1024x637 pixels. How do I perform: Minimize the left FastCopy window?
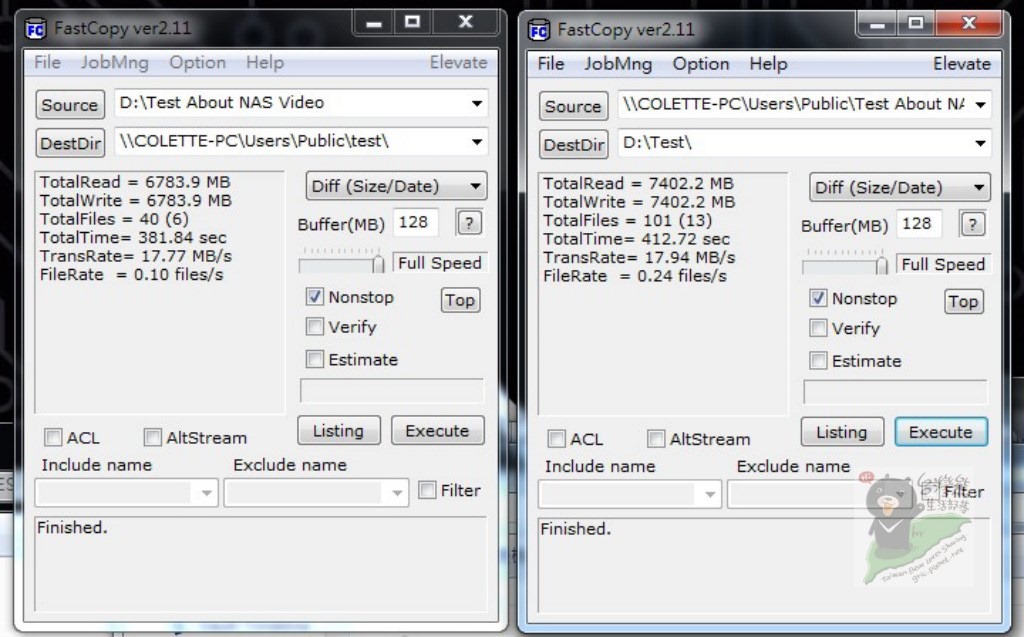[374, 23]
